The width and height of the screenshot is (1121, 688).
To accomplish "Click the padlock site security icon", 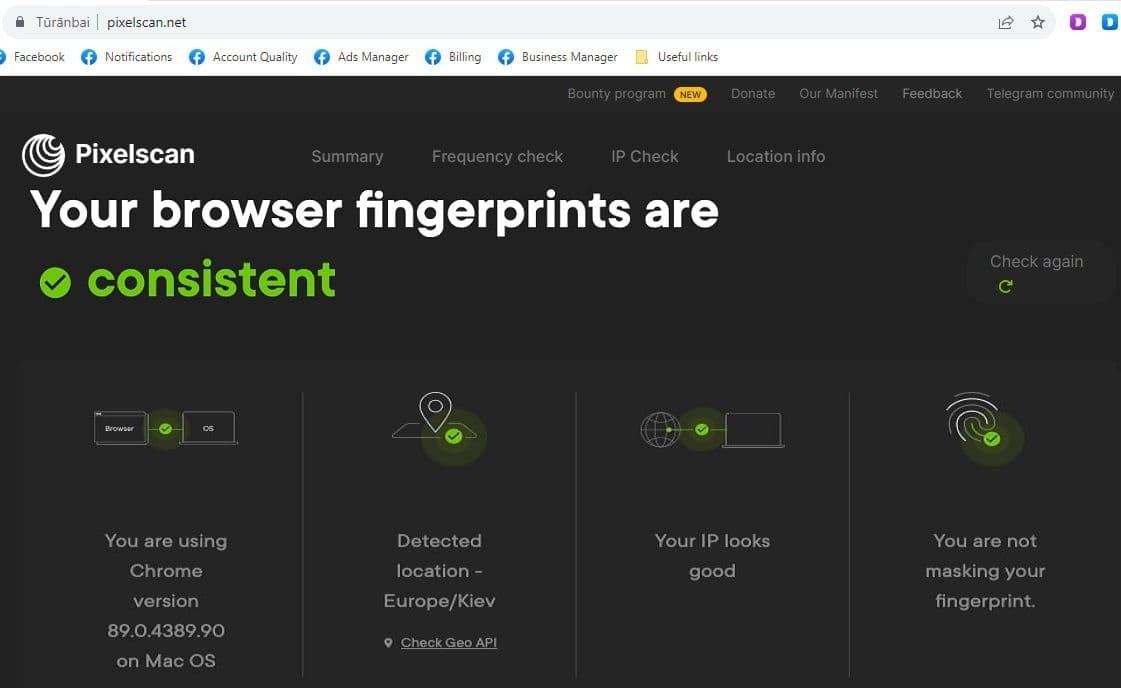I will (18, 22).
